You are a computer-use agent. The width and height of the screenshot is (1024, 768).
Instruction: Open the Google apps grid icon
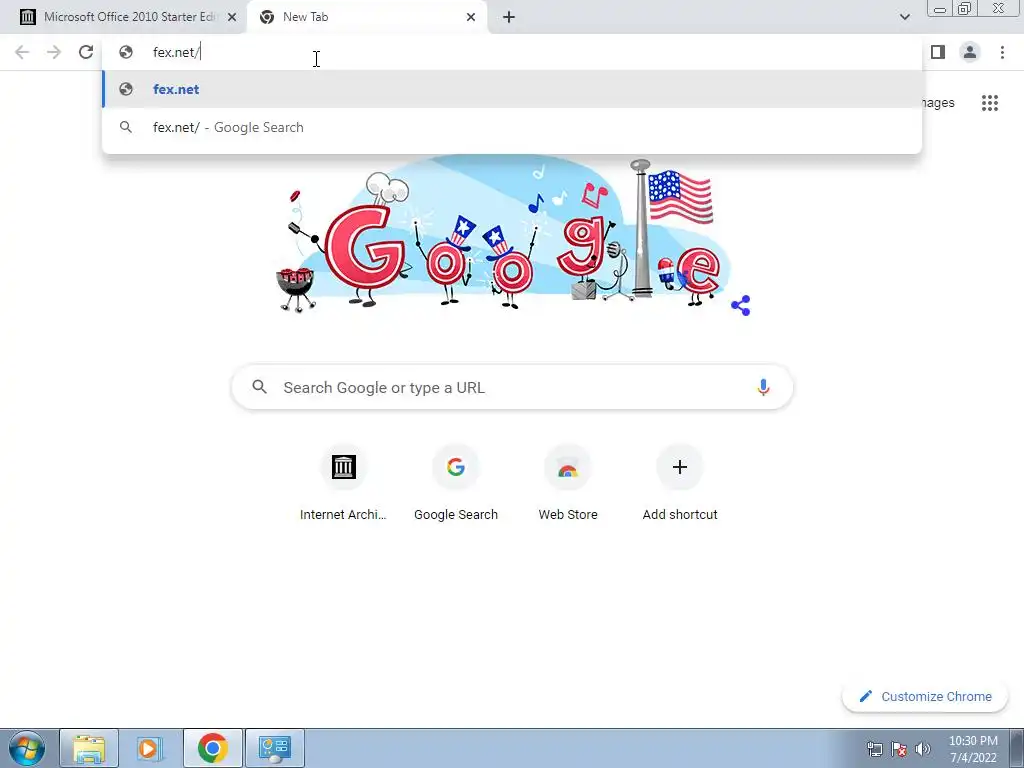coord(990,103)
